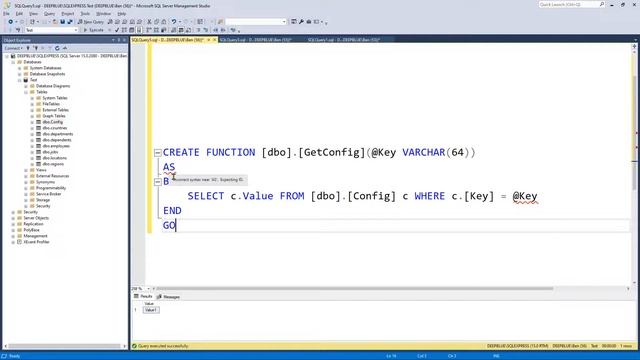Switch to the Messages tab
Viewport: 640px width, 360px height.
click(168, 297)
